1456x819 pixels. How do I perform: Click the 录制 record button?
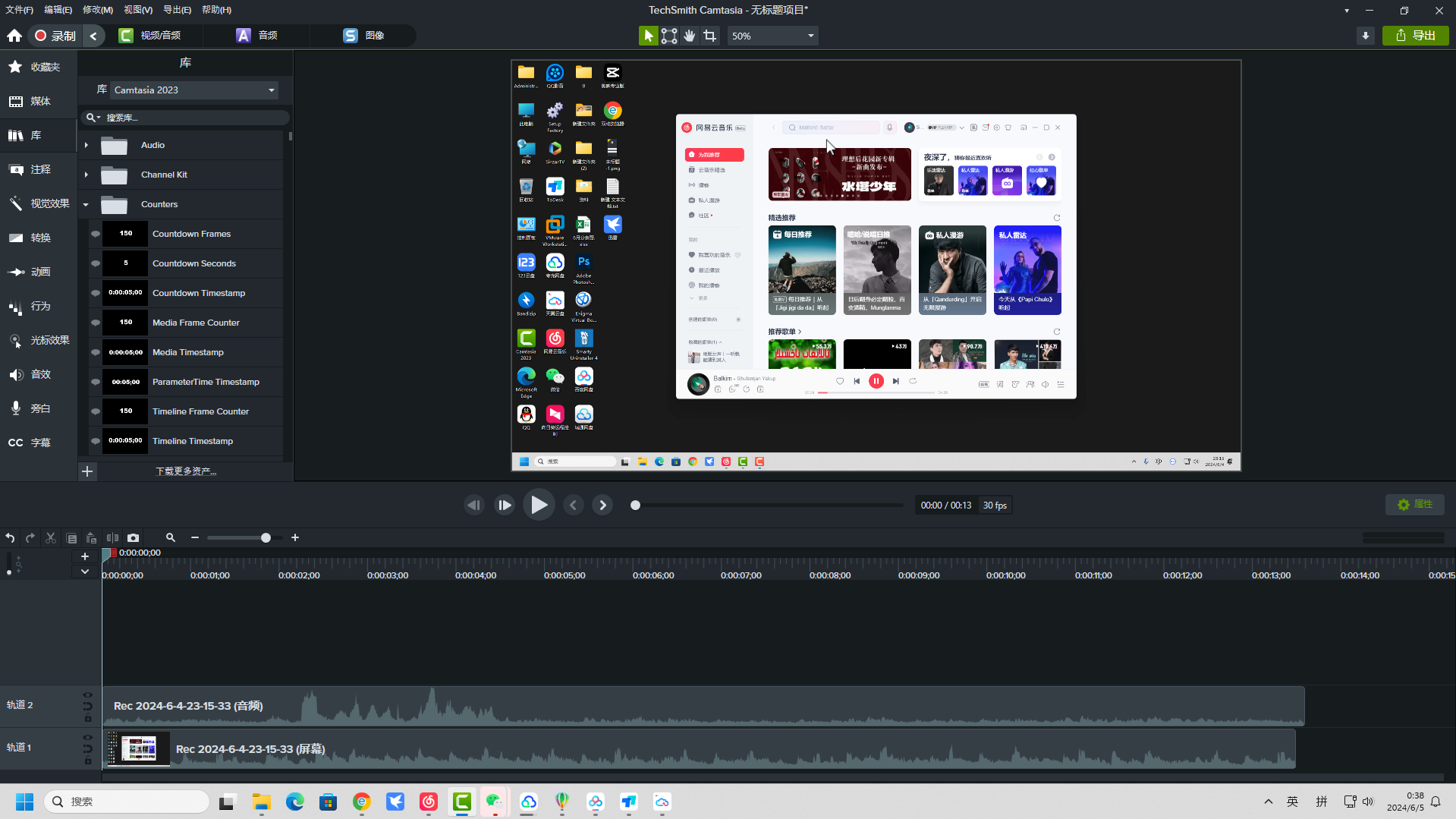coord(55,36)
